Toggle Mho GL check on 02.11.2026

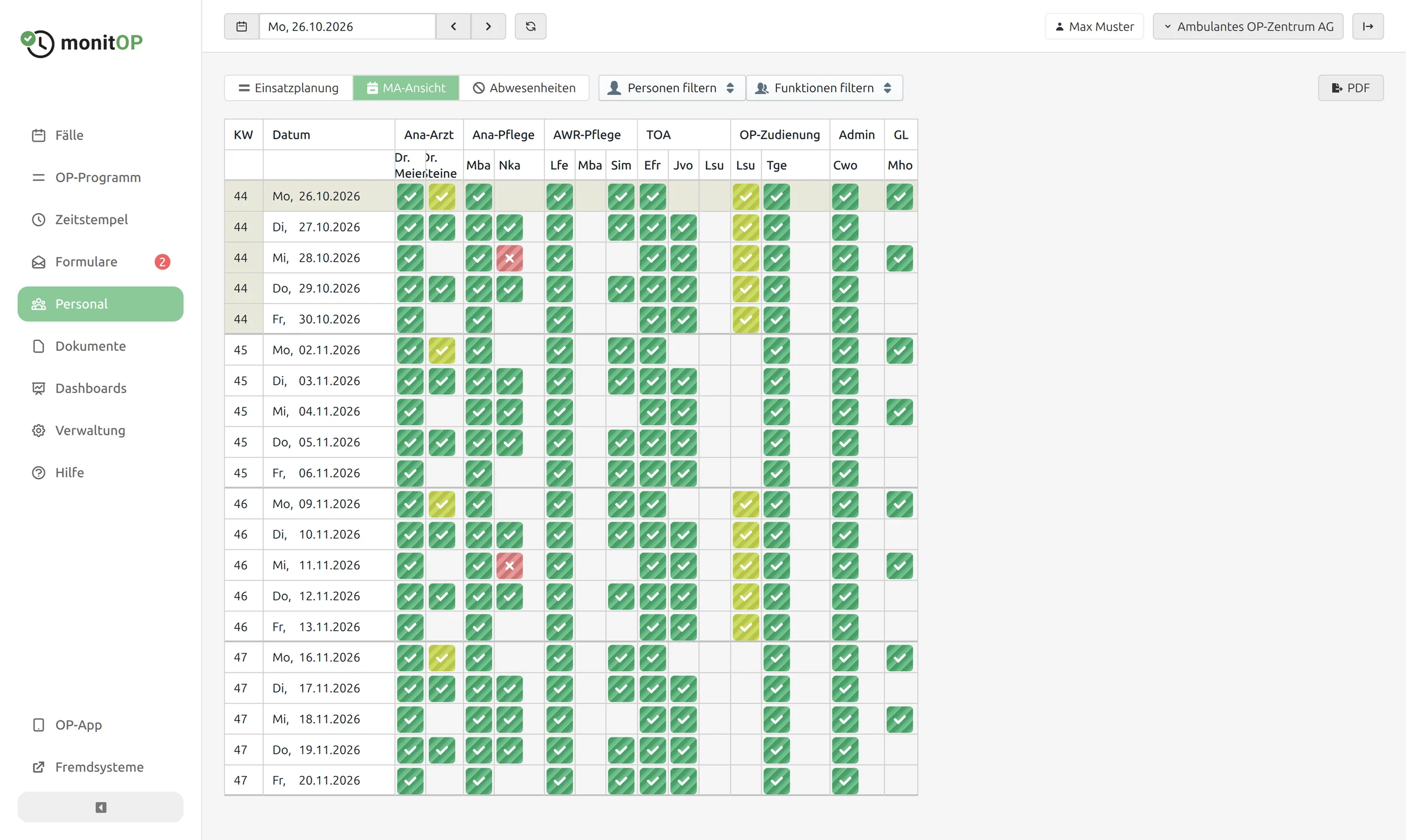(900, 350)
